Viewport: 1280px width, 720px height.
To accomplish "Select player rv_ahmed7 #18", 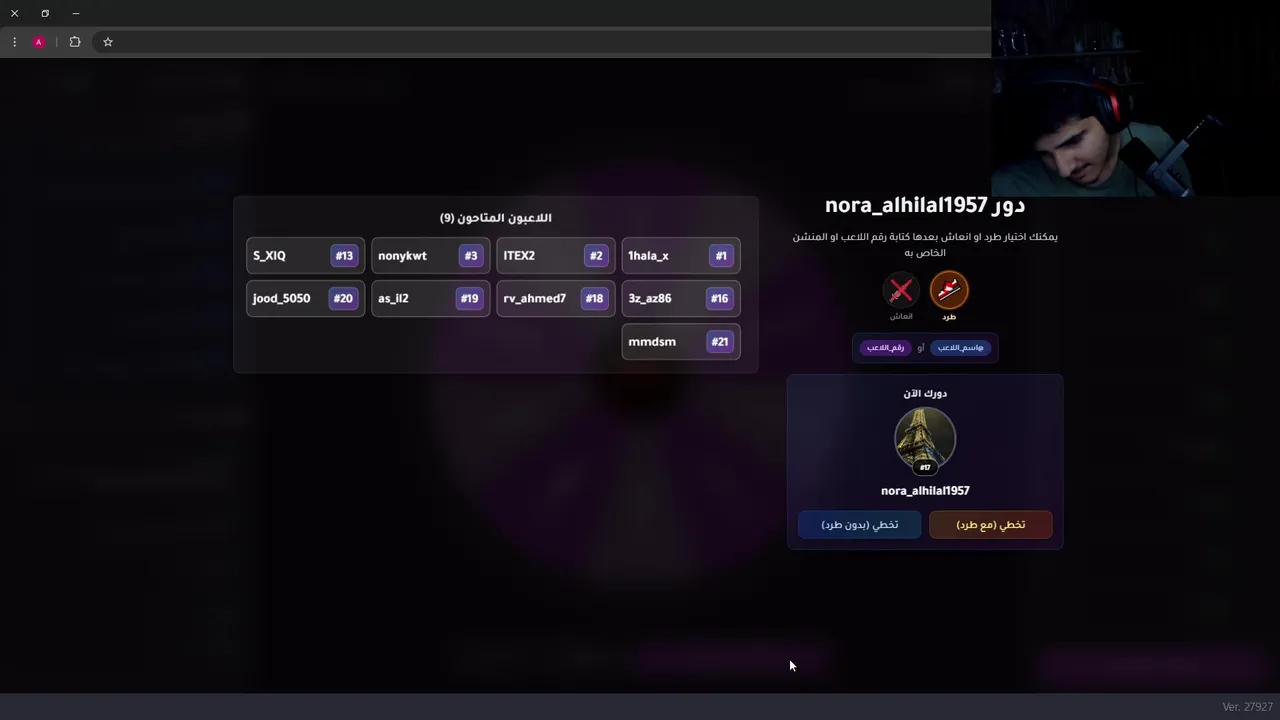I will 556,299.
